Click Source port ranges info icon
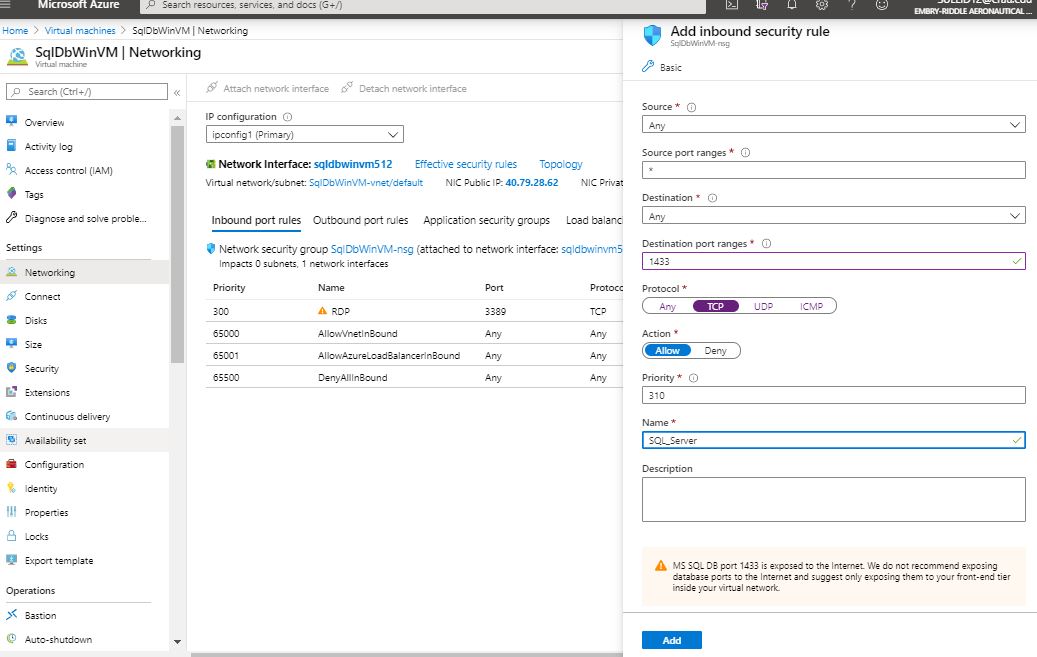 coord(745,152)
